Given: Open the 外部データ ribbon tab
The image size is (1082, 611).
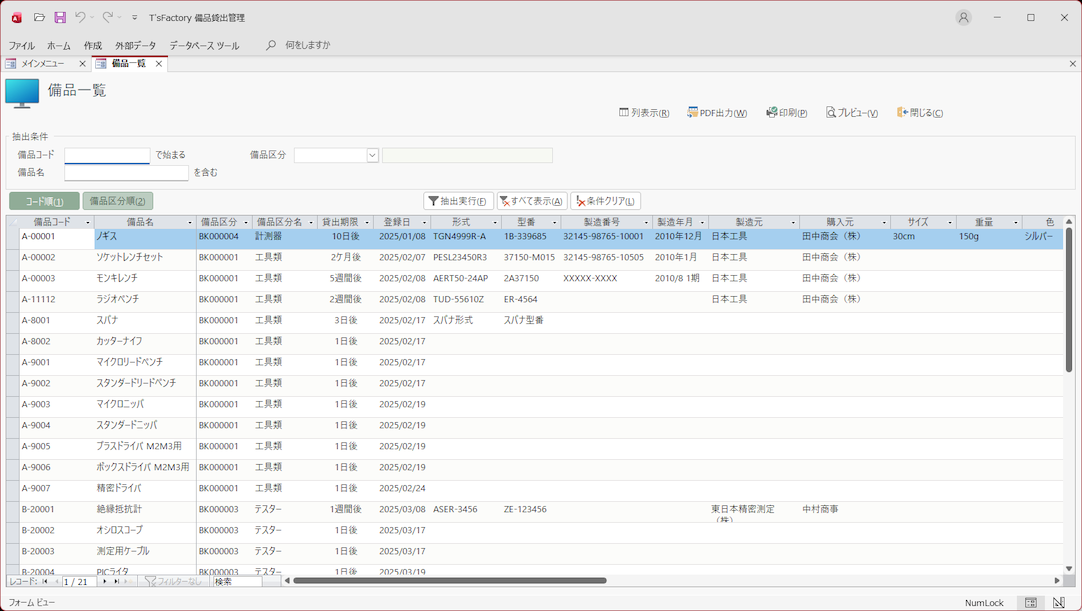Looking at the screenshot, I should [135, 46].
